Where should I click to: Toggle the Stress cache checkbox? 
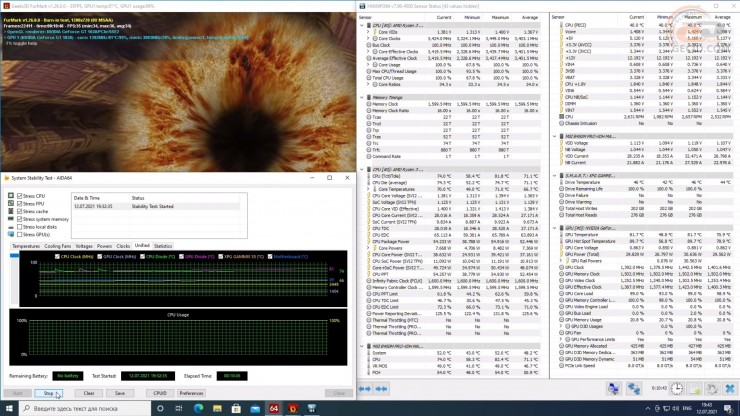[19, 211]
